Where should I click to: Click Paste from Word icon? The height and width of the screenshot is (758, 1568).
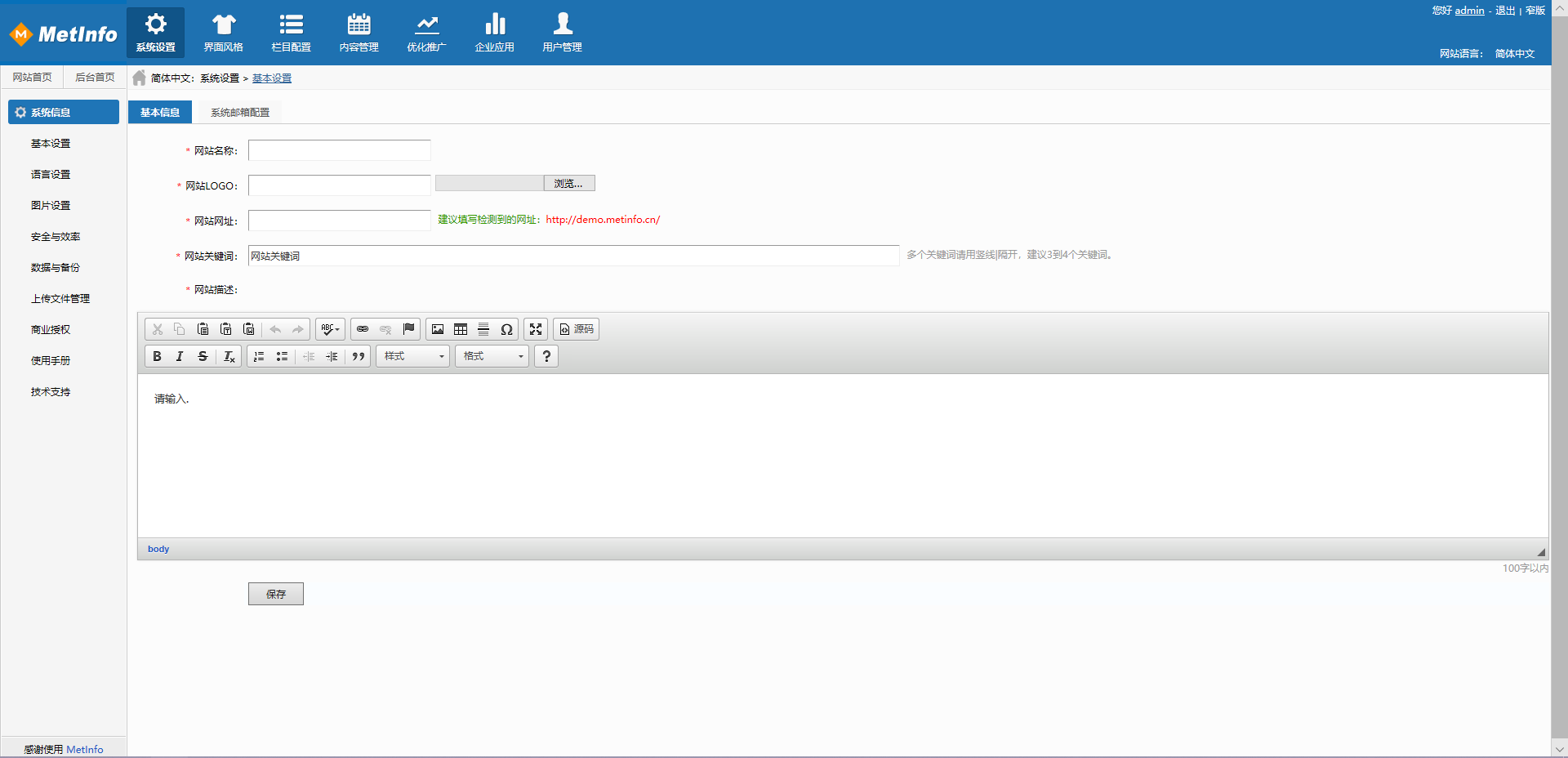[248, 329]
